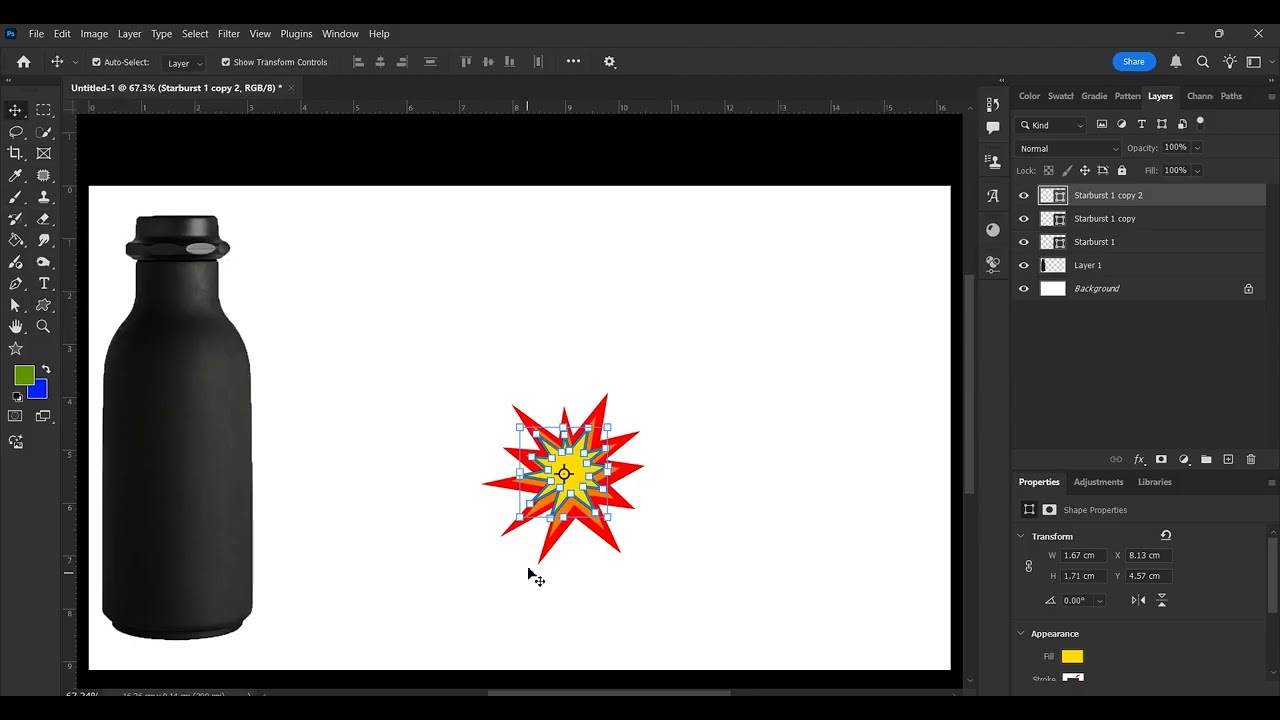Select the Clone Stamp tool

(x=44, y=197)
